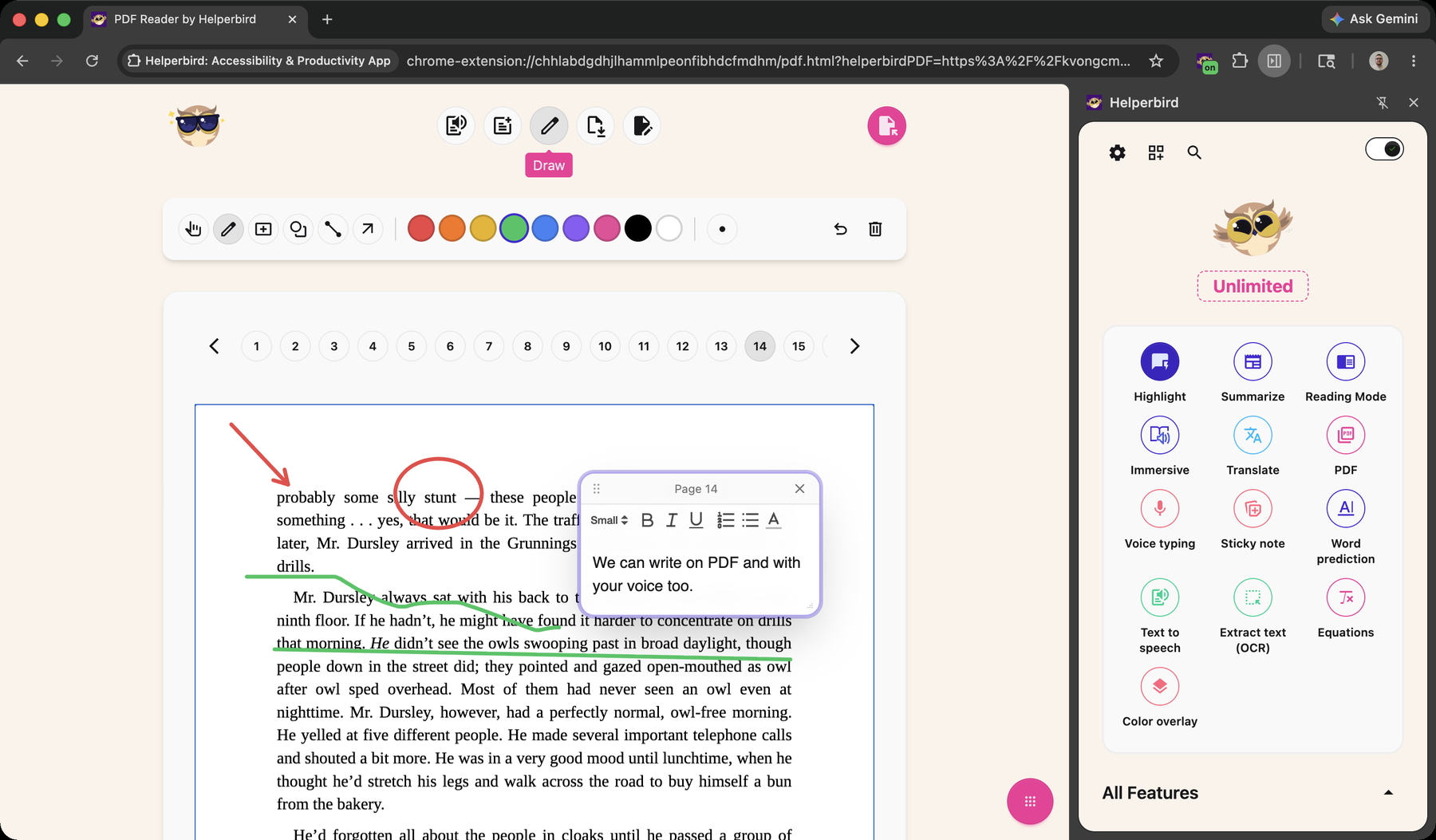
Task: Open the Small font size dropdown
Action: pos(609,520)
